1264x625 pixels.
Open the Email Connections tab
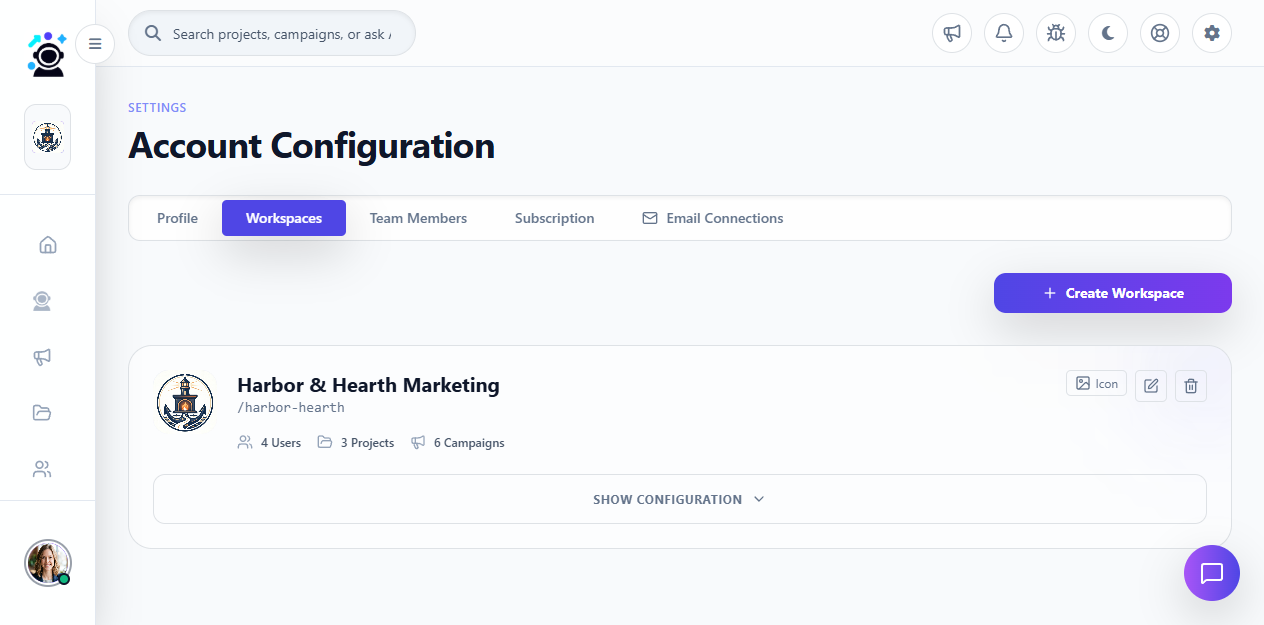click(x=713, y=218)
